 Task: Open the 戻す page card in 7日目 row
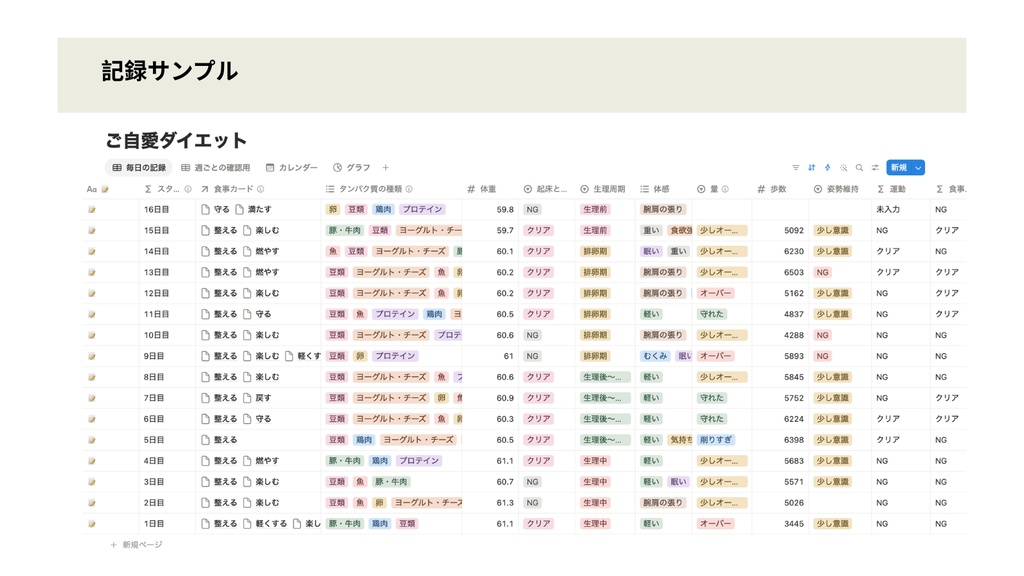257,398
